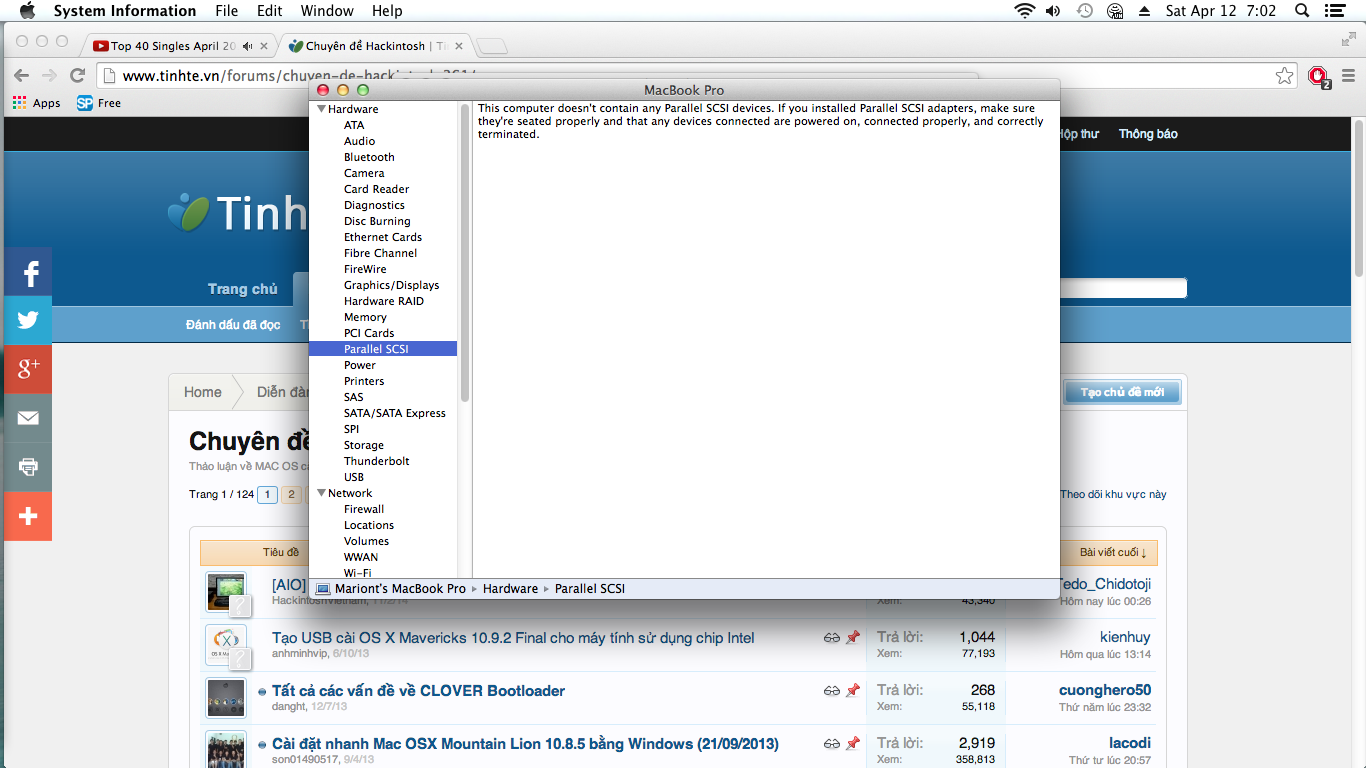The image size is (1366, 768).
Task: Open the System Information menu
Action: [x=125, y=11]
